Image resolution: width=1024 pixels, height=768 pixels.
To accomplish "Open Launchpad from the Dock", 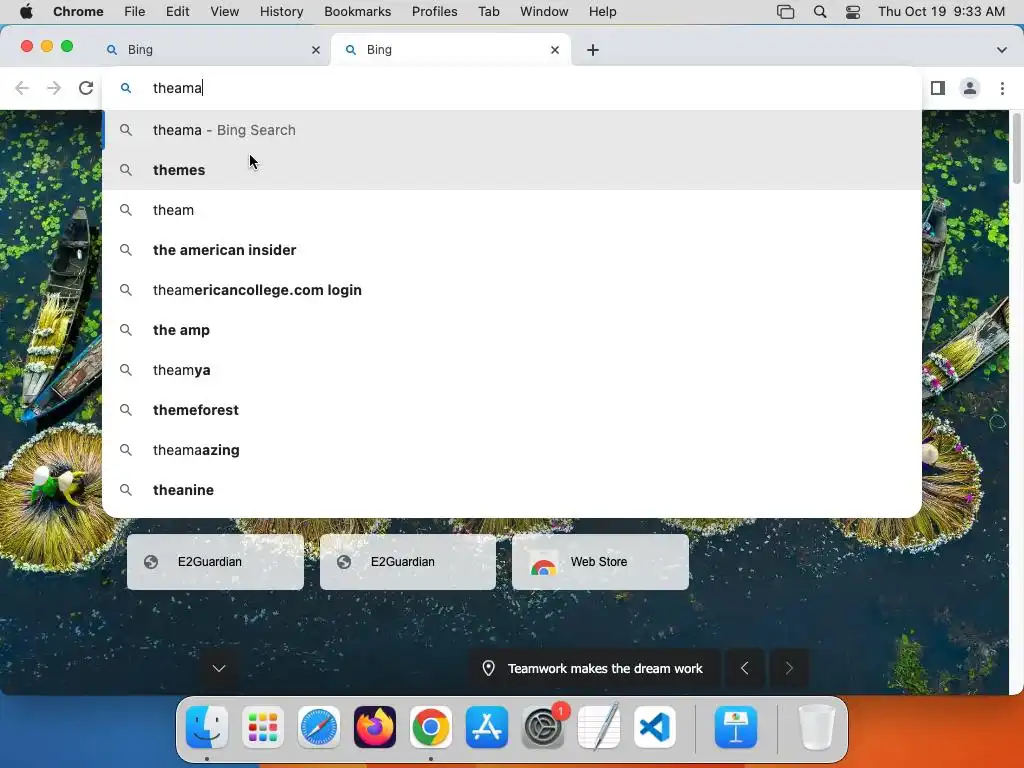I will 263,727.
